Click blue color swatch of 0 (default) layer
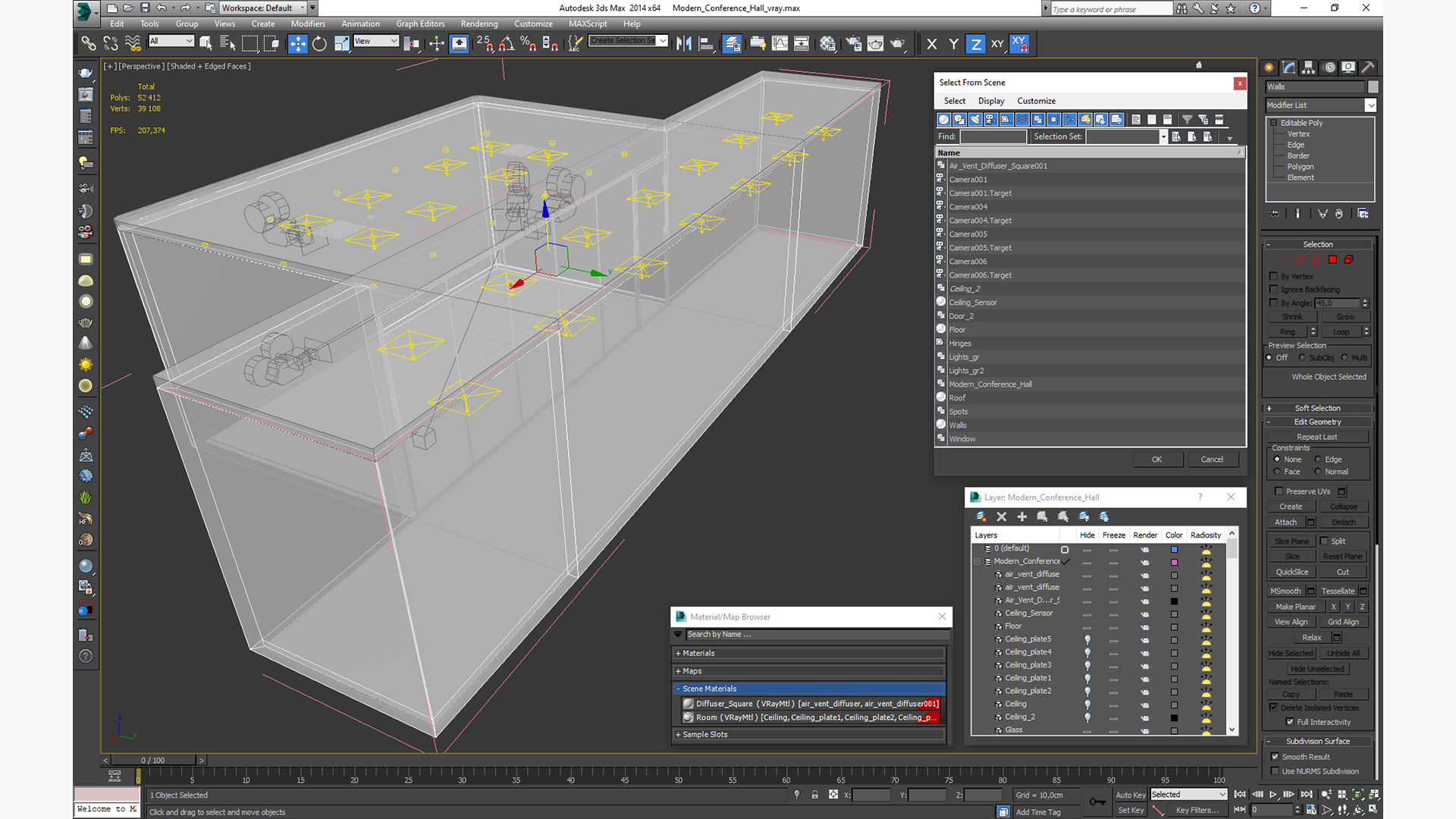This screenshot has width=1456, height=819. pos(1174,549)
